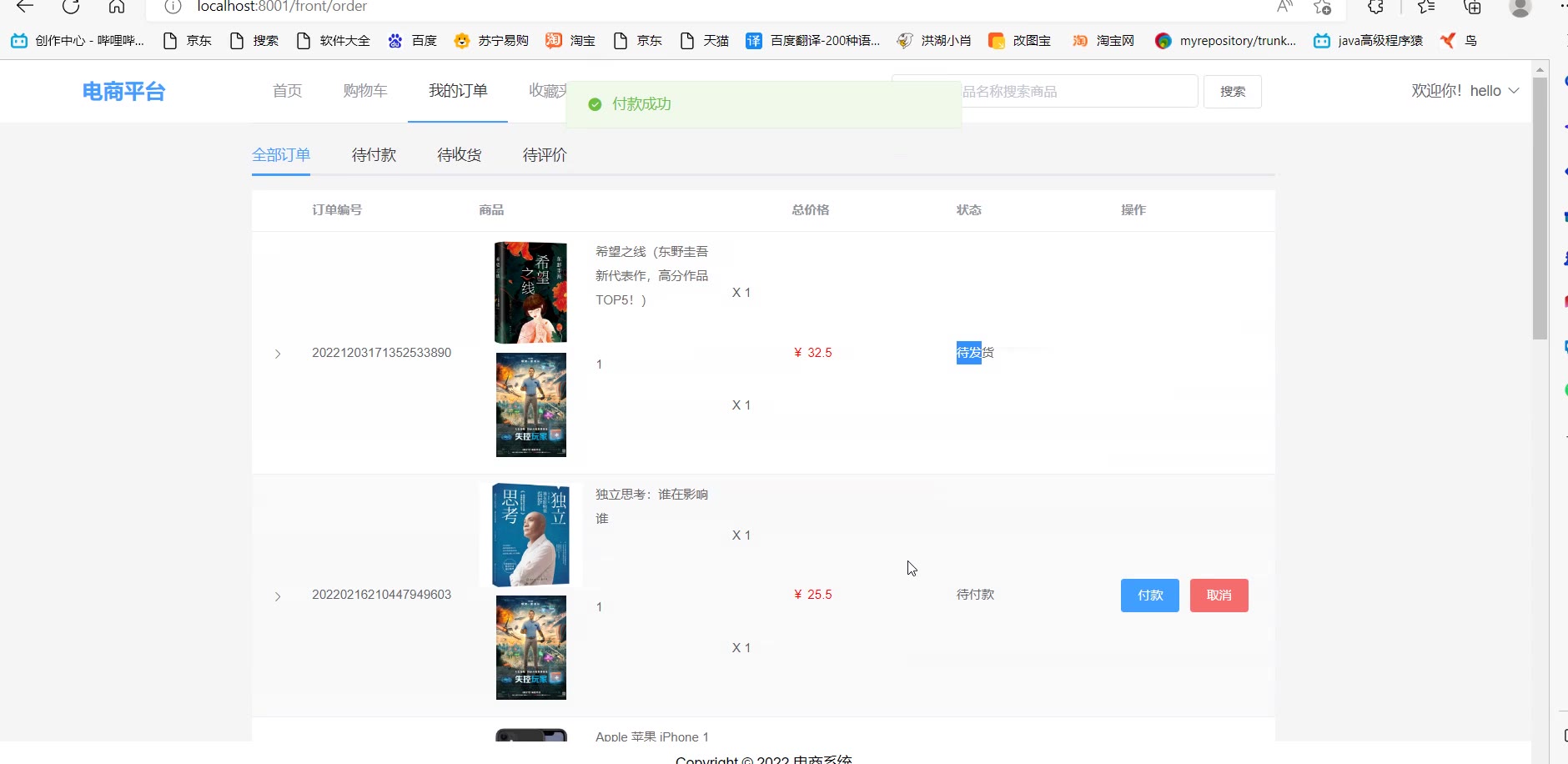Open the java高级程序猿 bookmark
1568x764 pixels.
point(1368,41)
